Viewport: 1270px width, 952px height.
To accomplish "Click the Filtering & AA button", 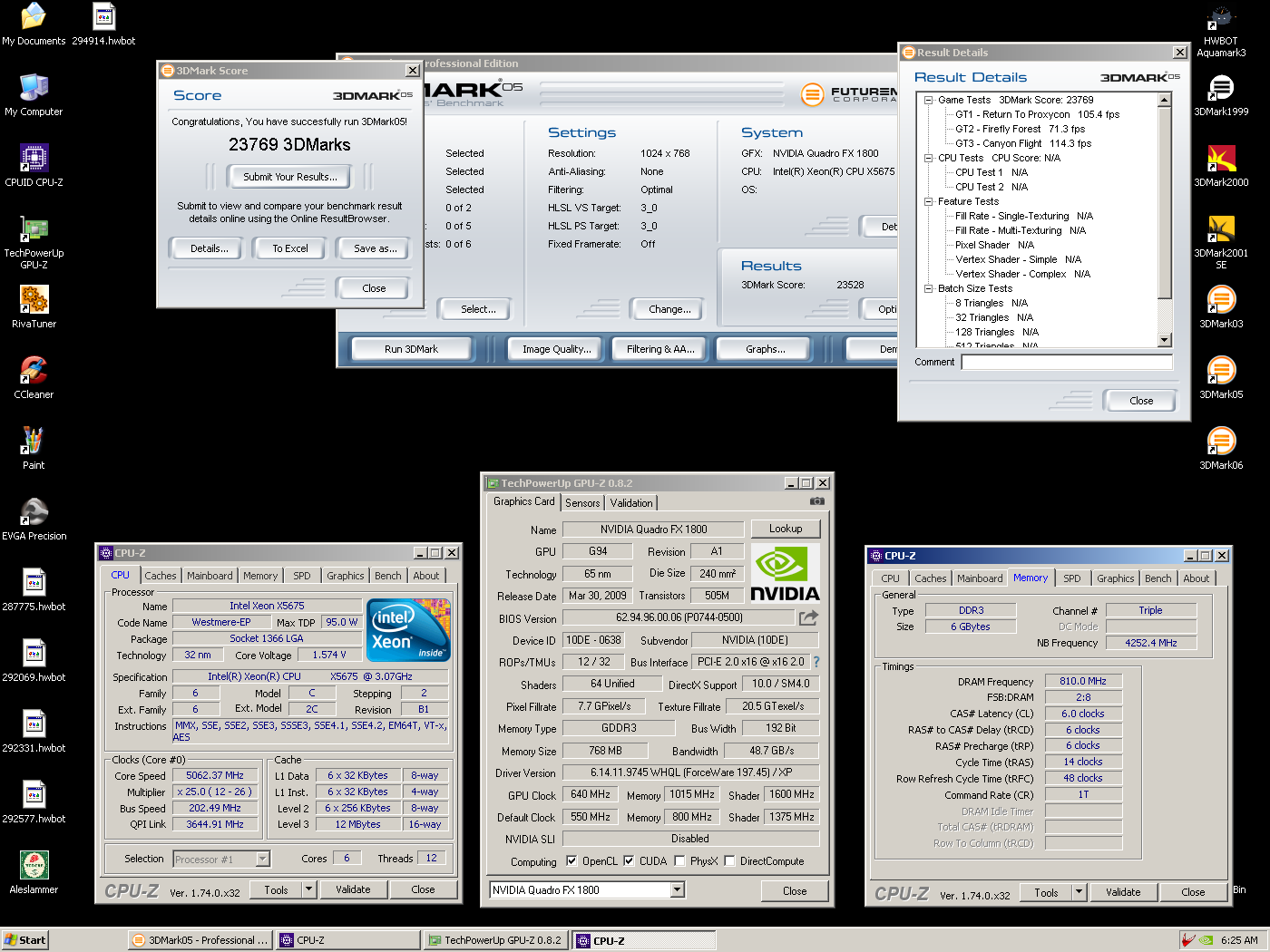I will tap(660, 349).
